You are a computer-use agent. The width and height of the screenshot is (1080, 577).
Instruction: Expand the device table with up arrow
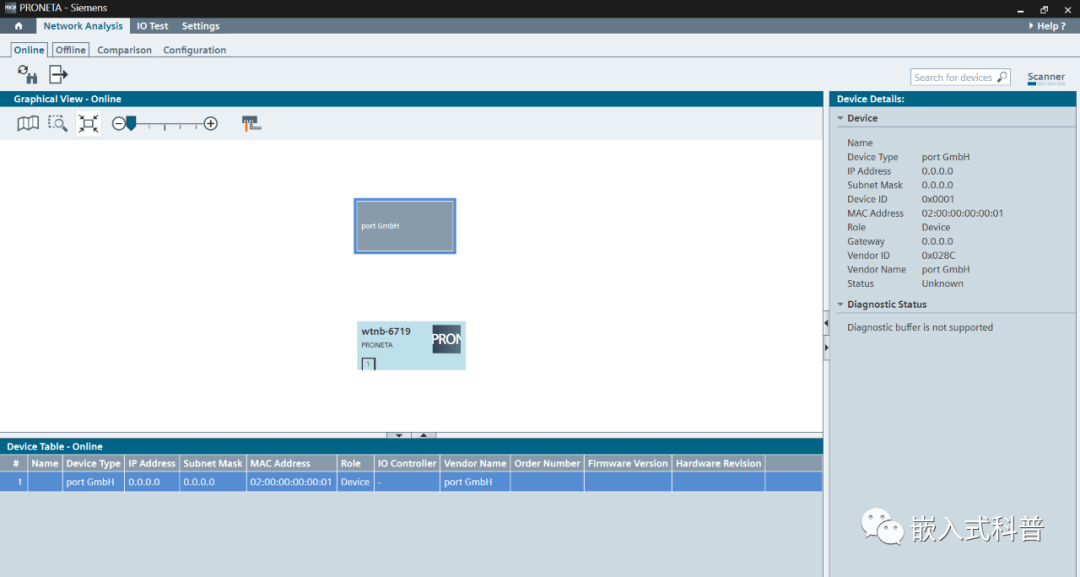tap(424, 435)
